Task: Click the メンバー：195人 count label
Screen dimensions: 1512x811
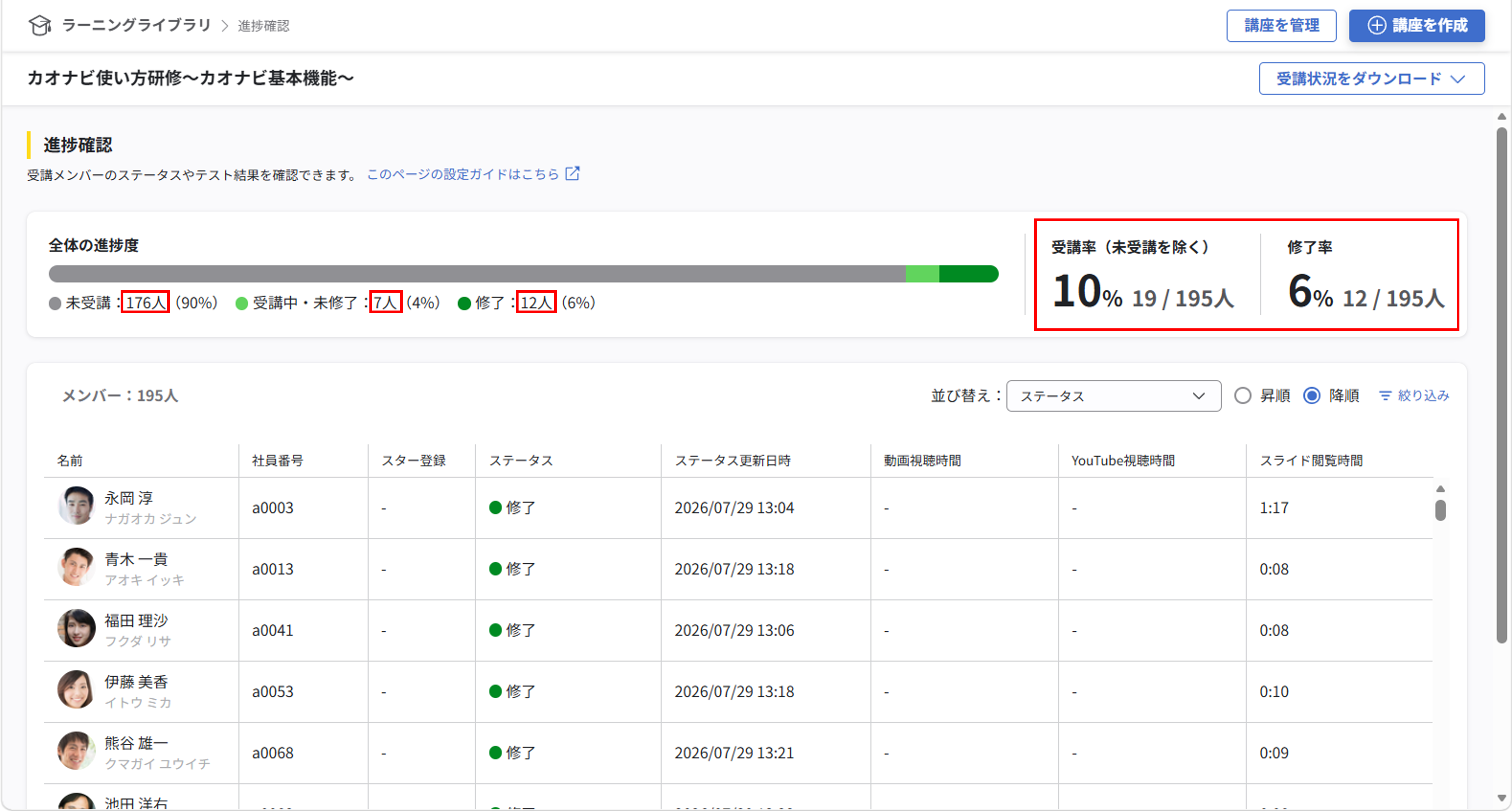Action: click(x=120, y=396)
